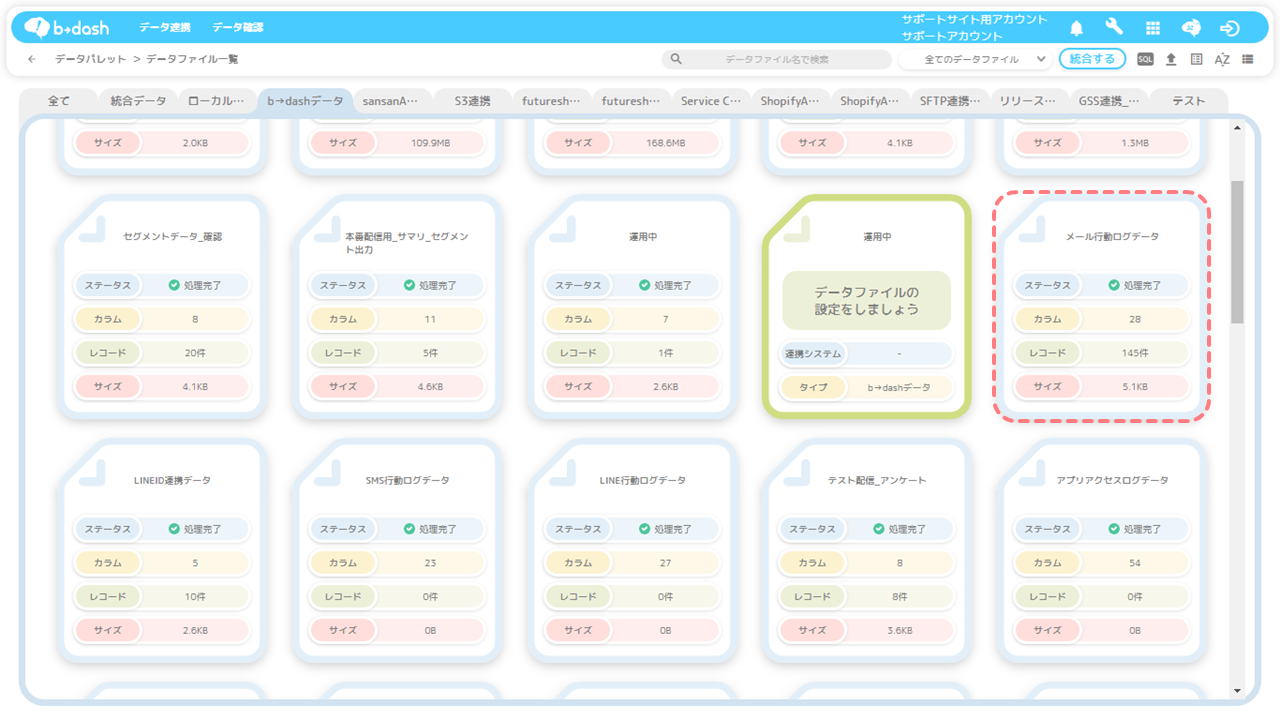Click the 5.1KB size value
The height and width of the screenshot is (720, 1280).
click(x=1134, y=387)
